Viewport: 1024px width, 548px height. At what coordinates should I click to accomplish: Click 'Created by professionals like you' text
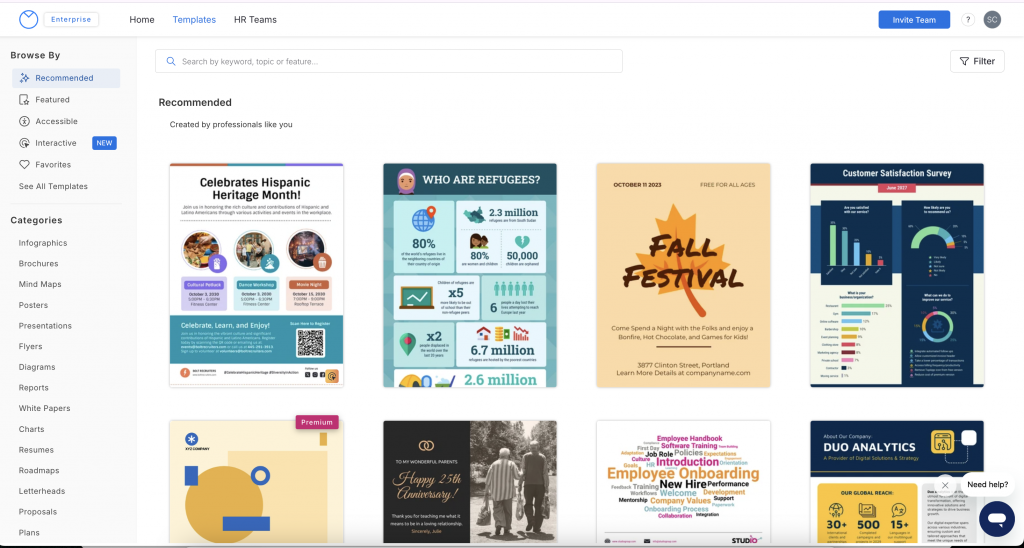click(231, 124)
